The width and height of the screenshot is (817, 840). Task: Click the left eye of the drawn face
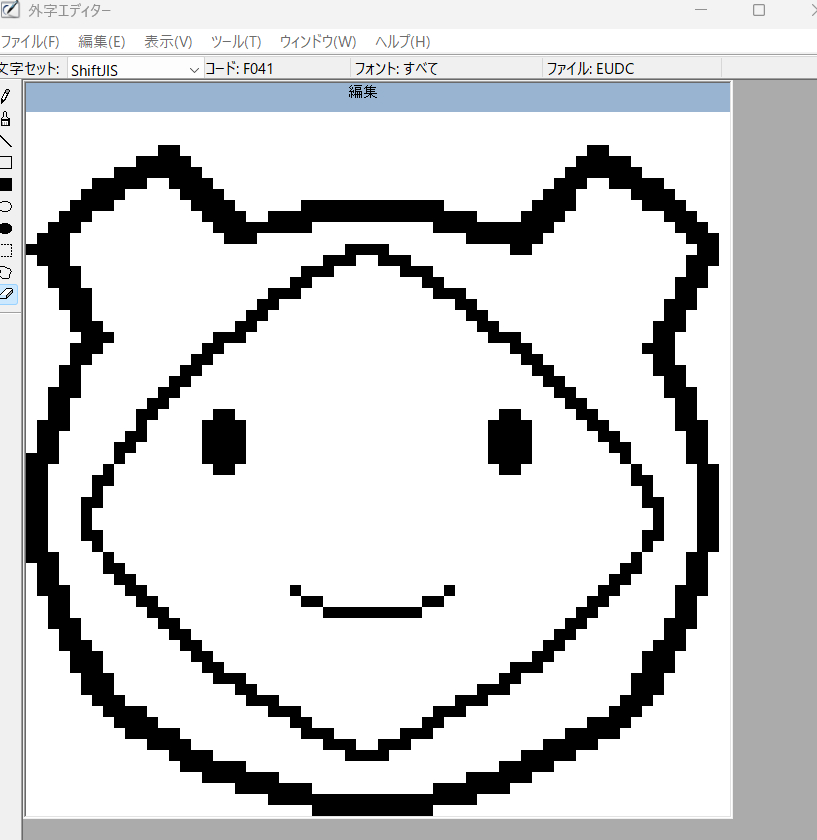coord(224,441)
